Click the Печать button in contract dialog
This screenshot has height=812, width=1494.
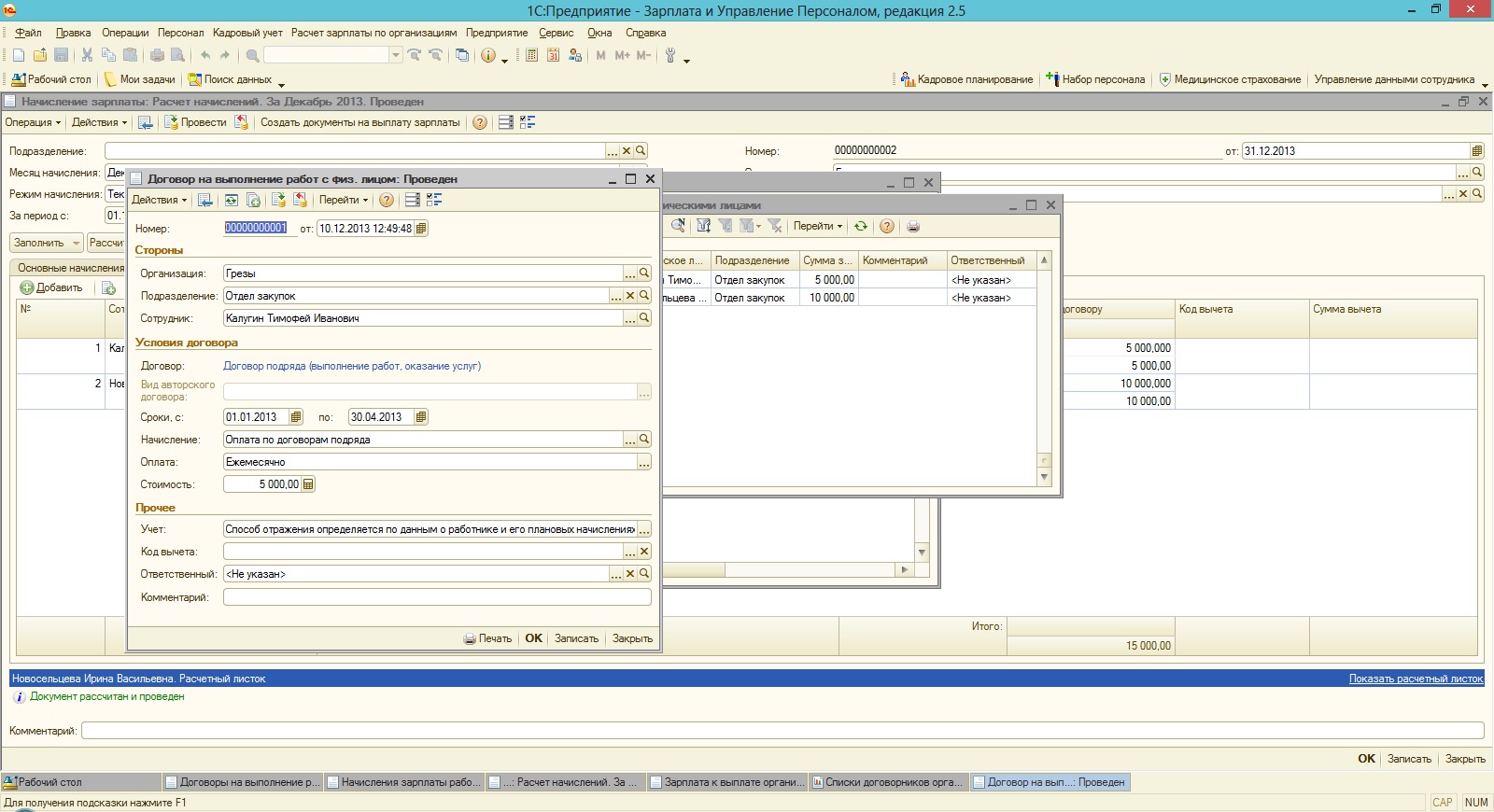click(x=487, y=638)
